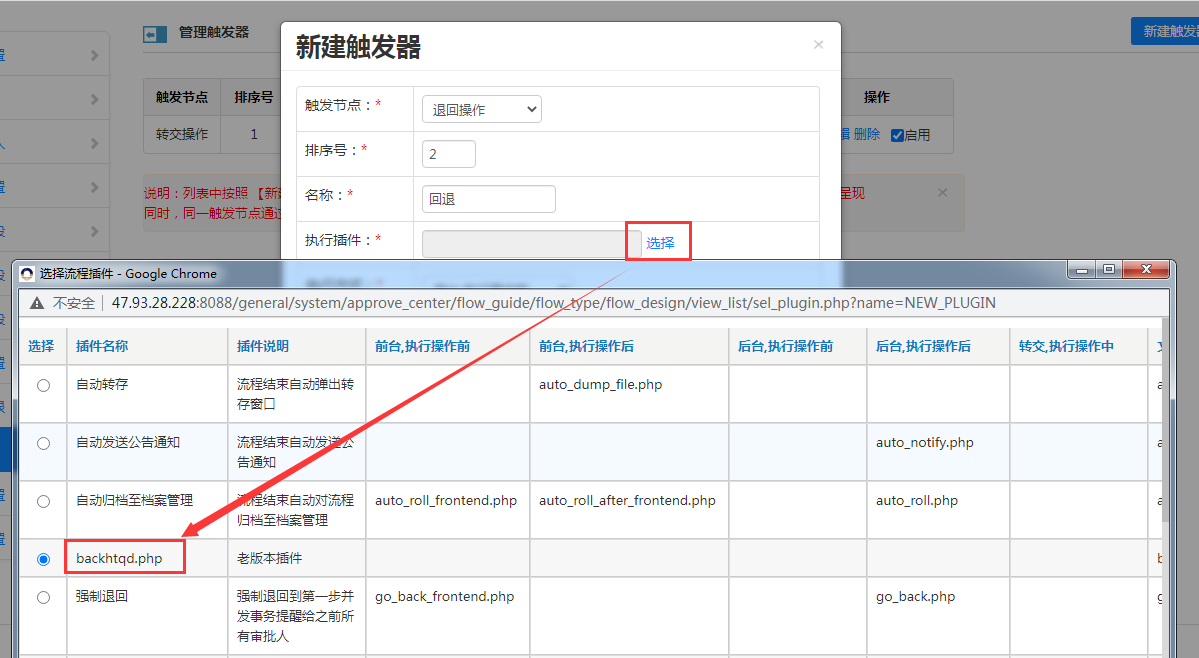The height and width of the screenshot is (658, 1199).
Task: Expand the third sidebar menu chevron
Action: click(x=94, y=144)
